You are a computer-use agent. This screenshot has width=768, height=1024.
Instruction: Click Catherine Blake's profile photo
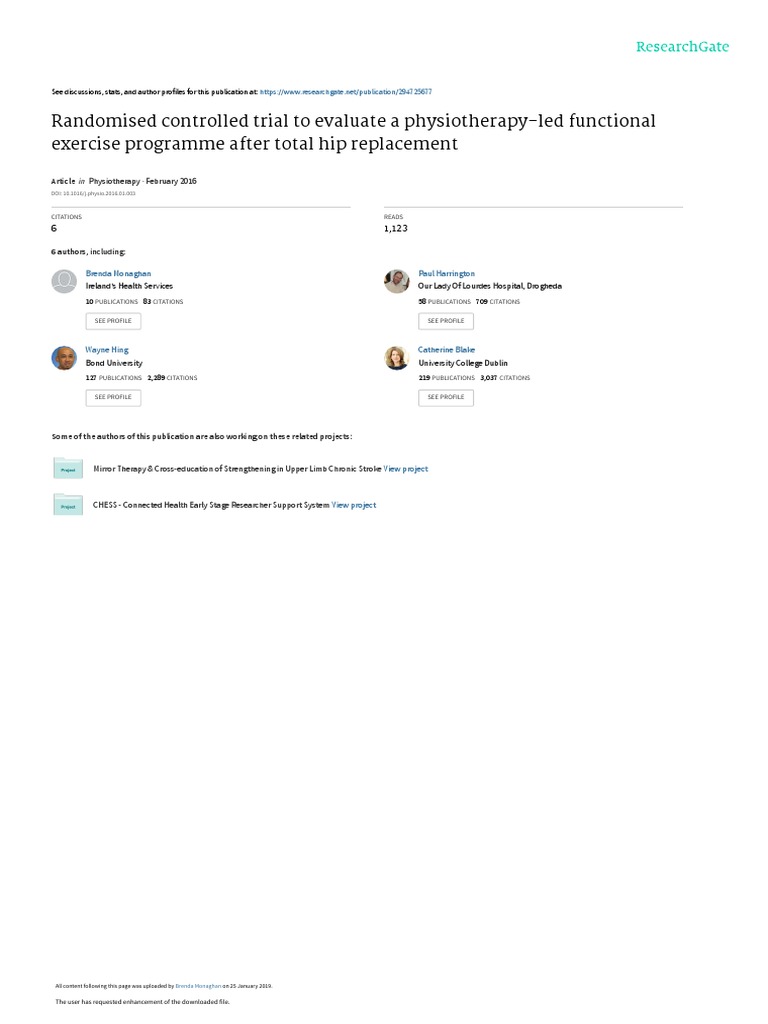pyautogui.click(x=396, y=358)
